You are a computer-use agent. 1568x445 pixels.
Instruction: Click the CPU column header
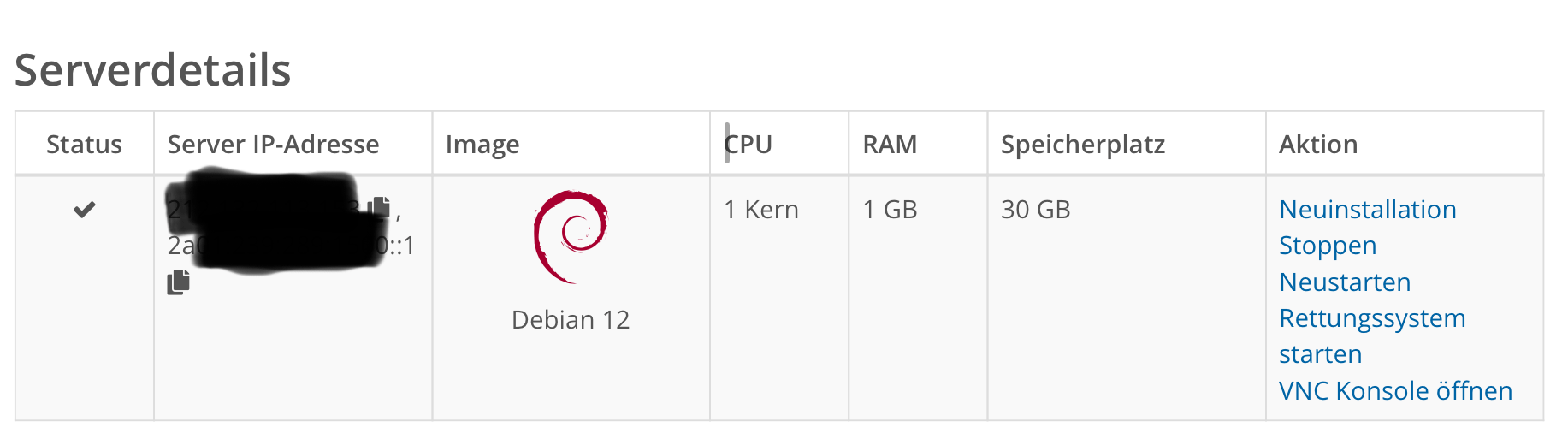click(748, 145)
